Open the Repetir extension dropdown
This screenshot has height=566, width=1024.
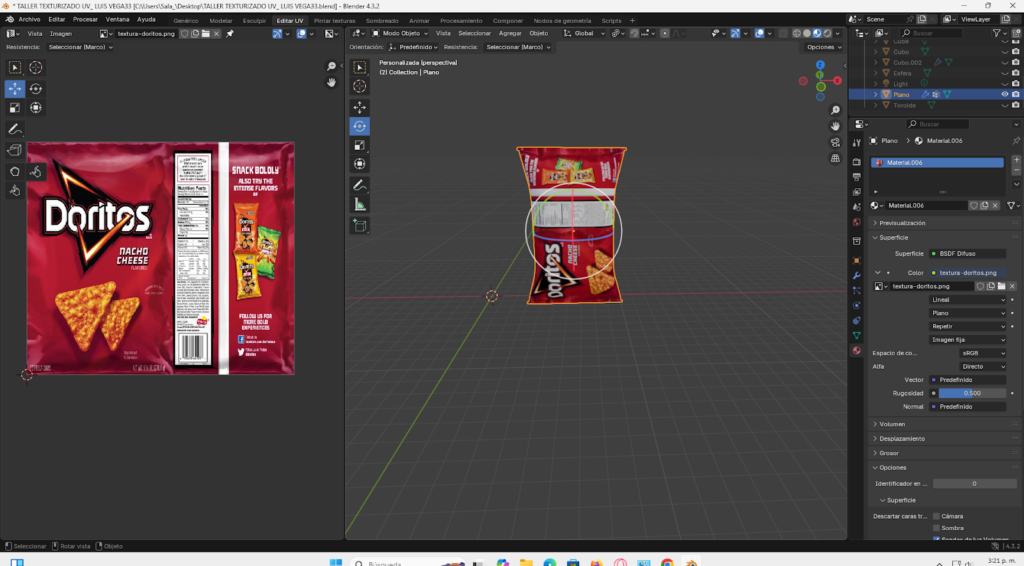click(x=968, y=326)
